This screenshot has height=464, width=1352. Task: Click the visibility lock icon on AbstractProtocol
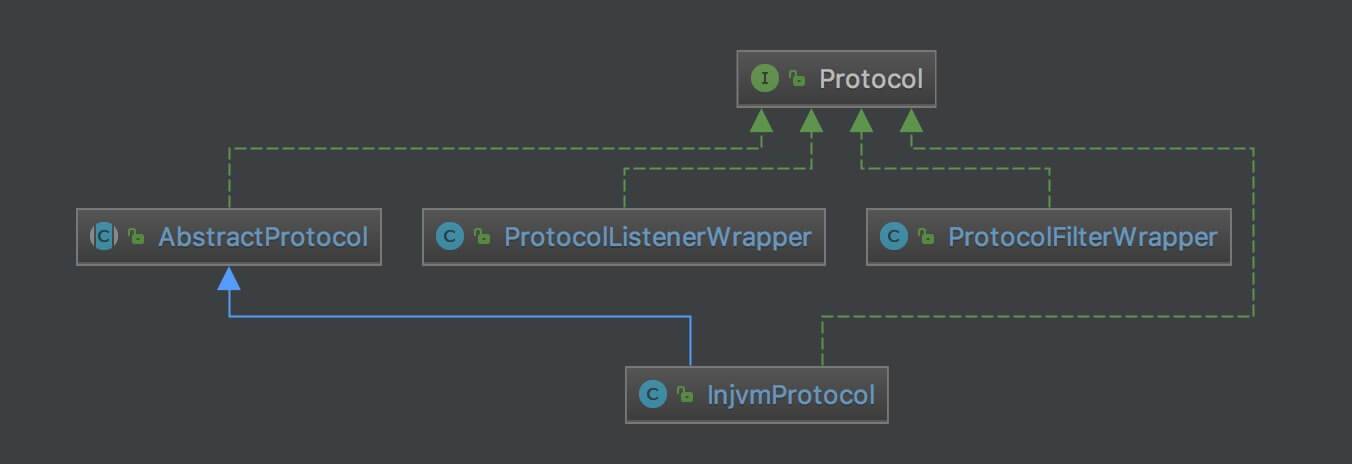136,237
